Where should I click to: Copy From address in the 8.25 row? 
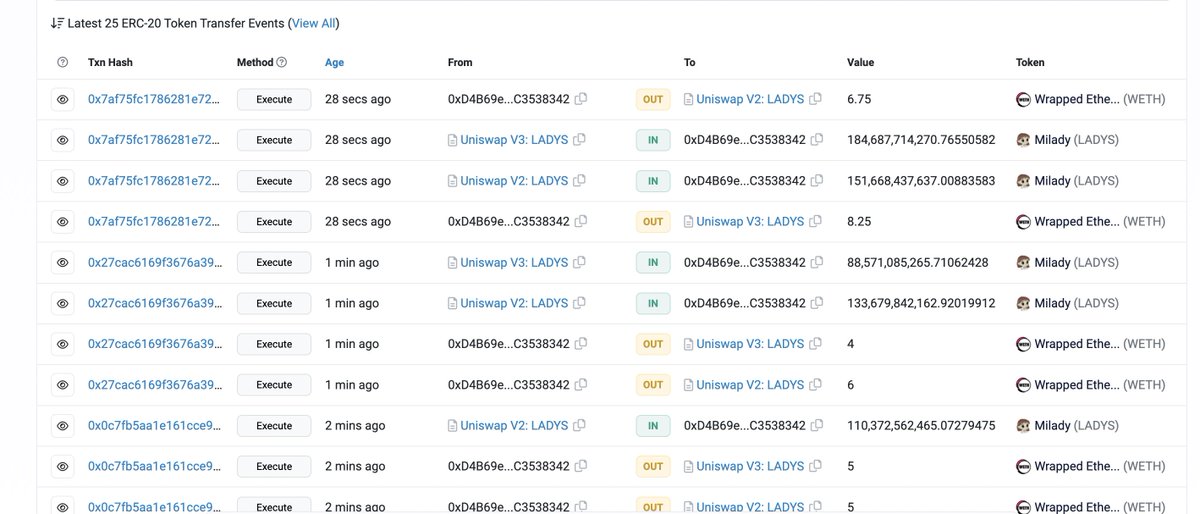click(581, 222)
